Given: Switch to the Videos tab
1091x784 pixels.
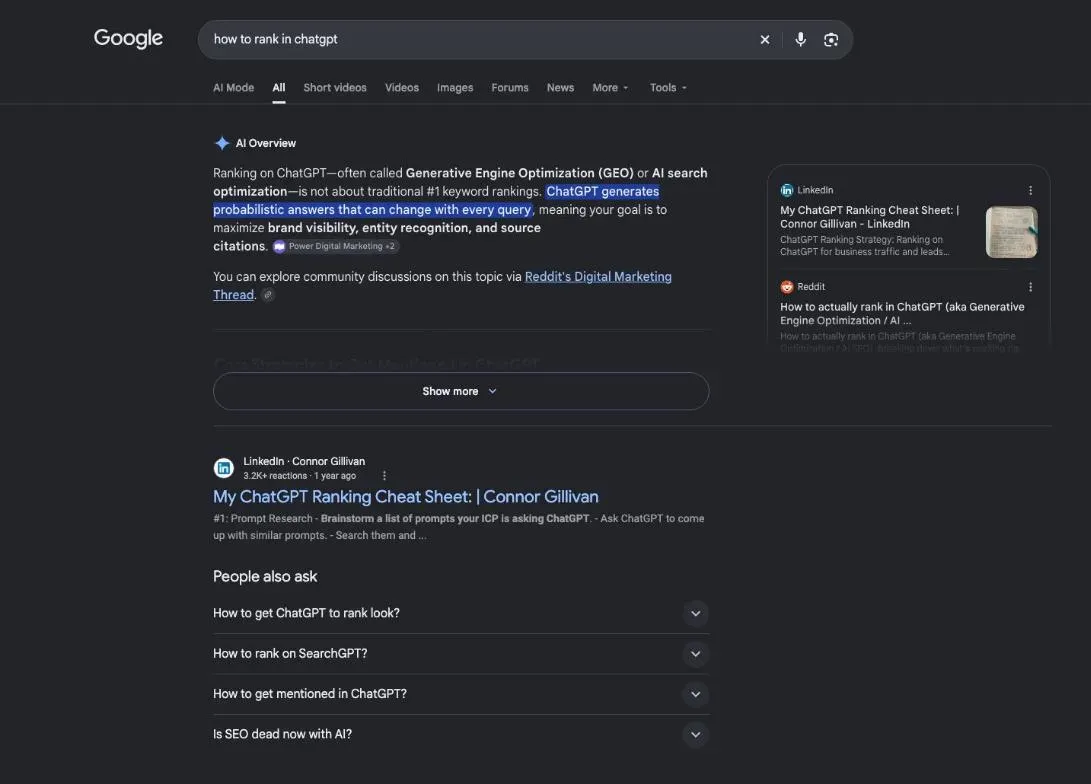Looking at the screenshot, I should (x=402, y=88).
